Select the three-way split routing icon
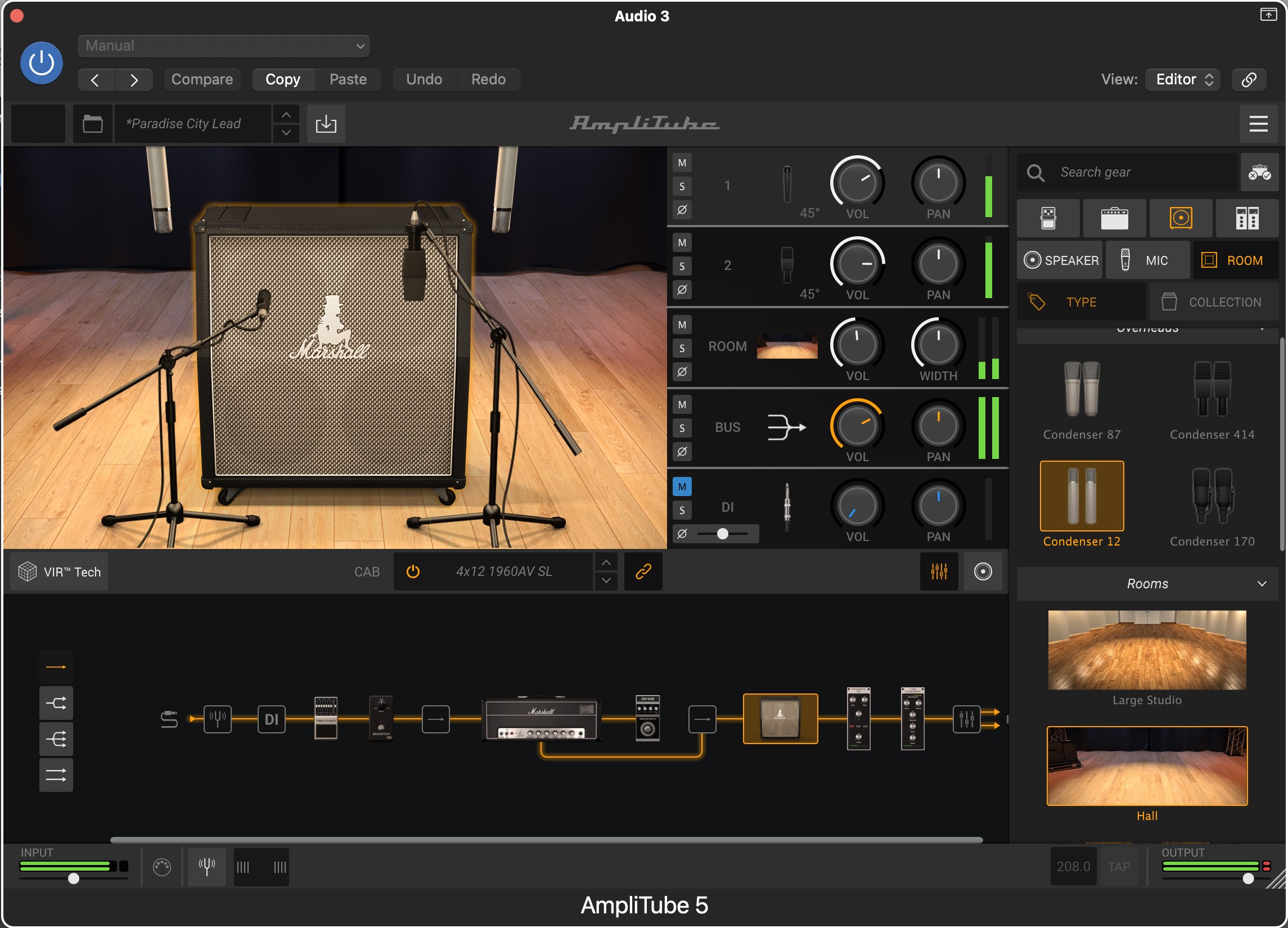 click(56, 739)
